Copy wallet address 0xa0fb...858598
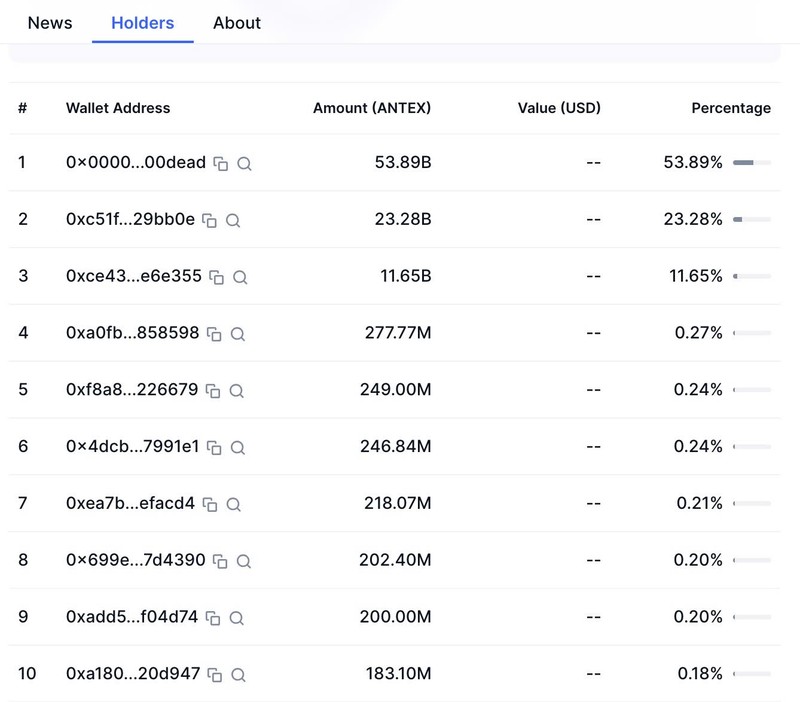Image resolution: width=800 pixels, height=702 pixels. coord(214,334)
